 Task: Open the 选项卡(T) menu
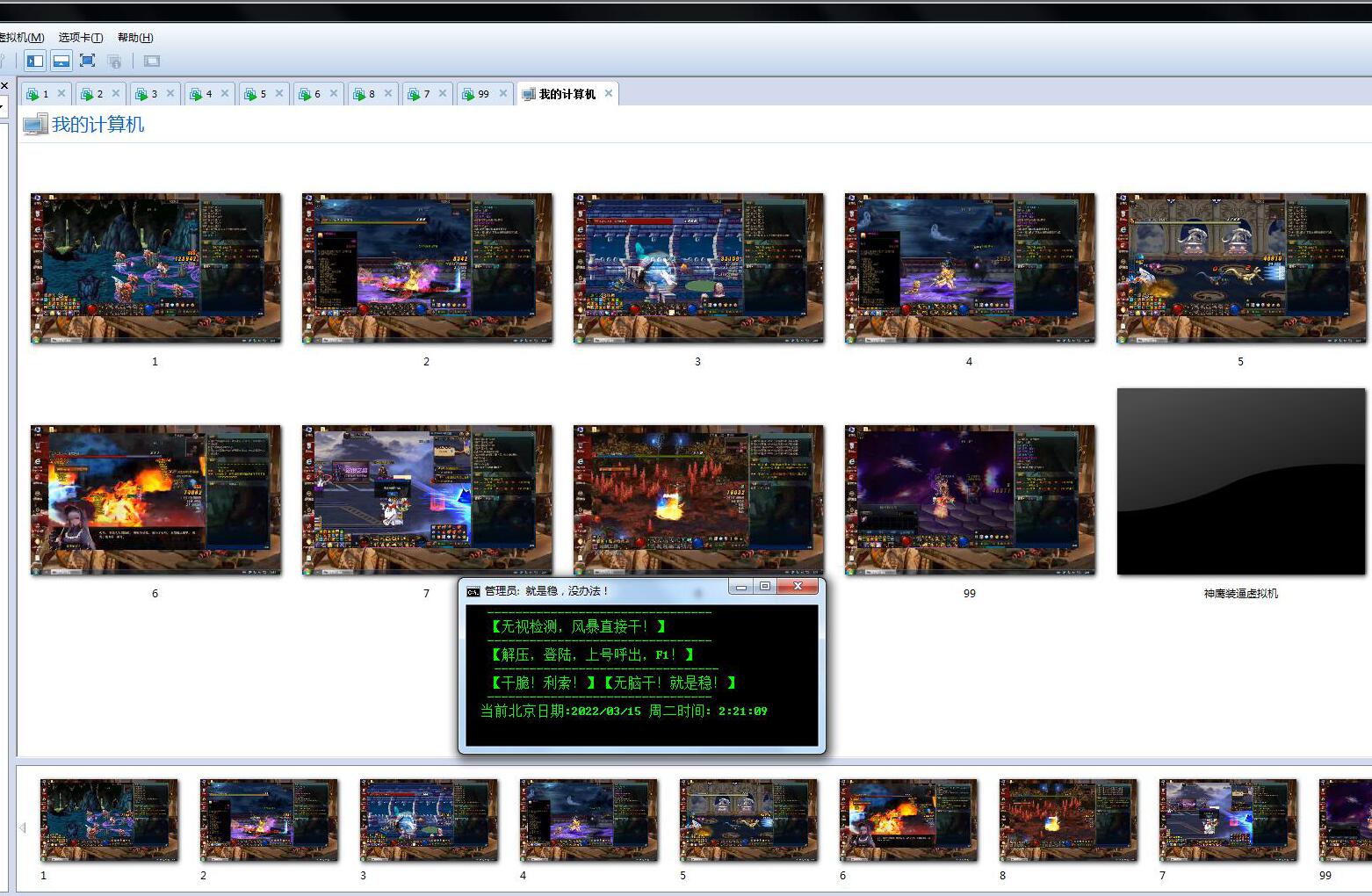81,38
